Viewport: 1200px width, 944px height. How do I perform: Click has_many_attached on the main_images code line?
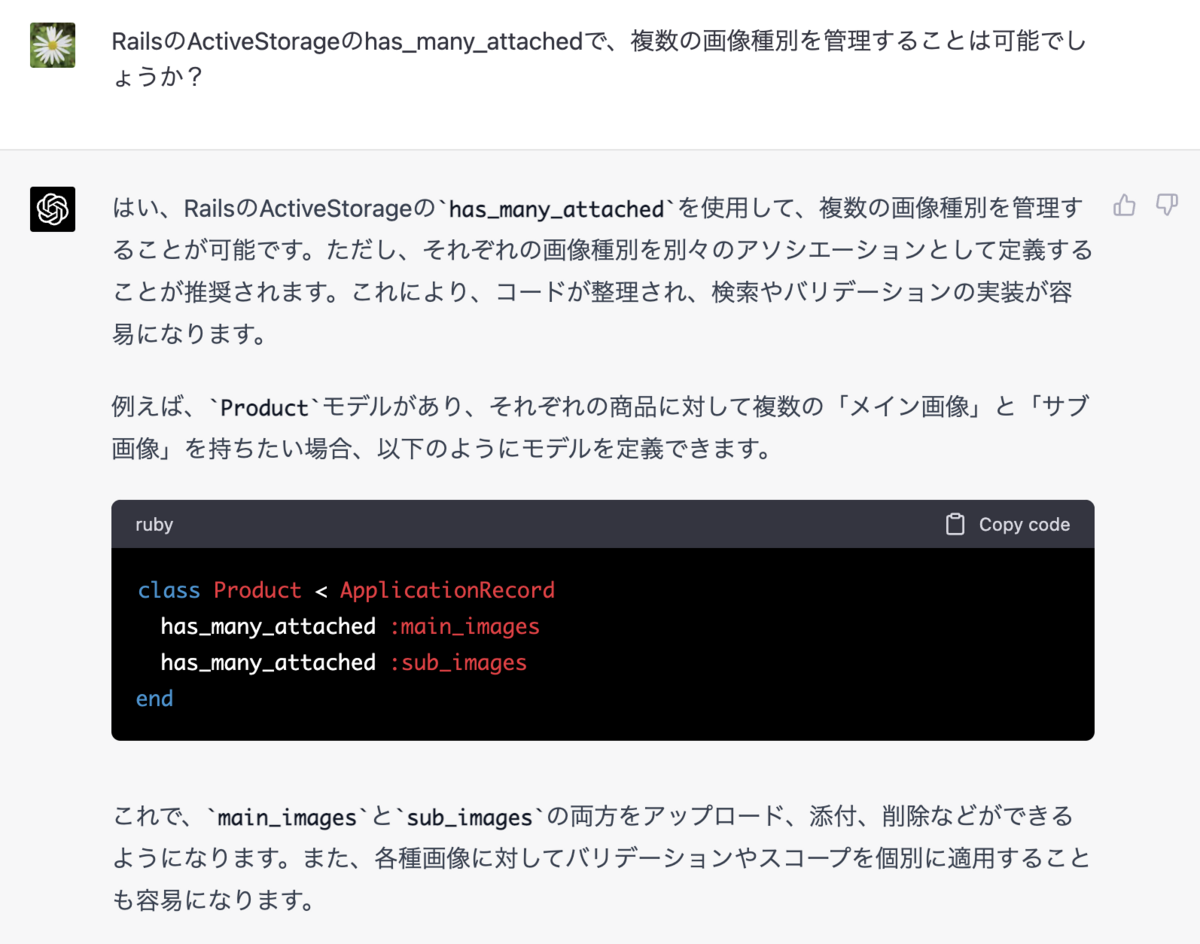268,626
